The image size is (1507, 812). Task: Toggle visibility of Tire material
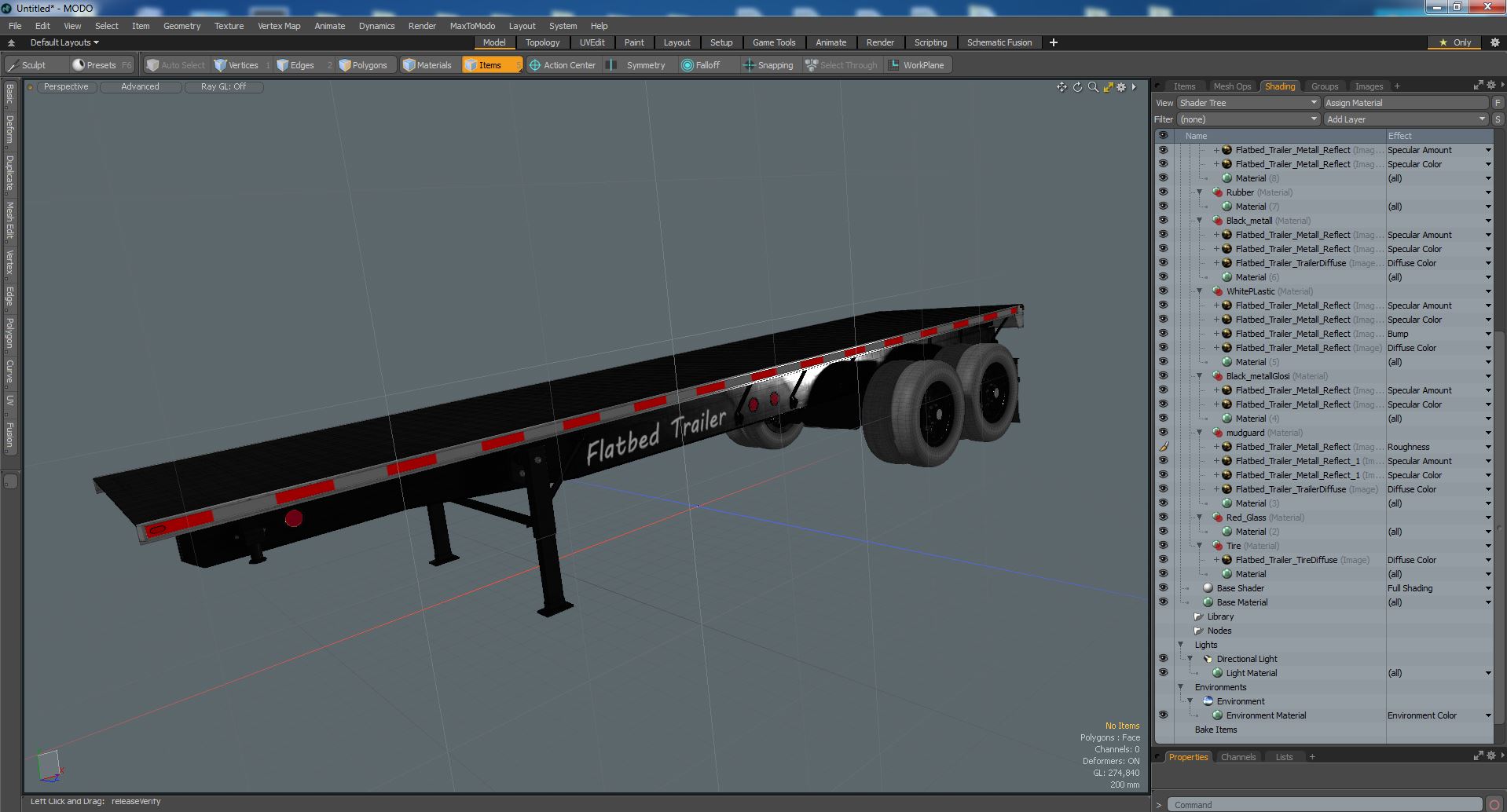(1163, 546)
